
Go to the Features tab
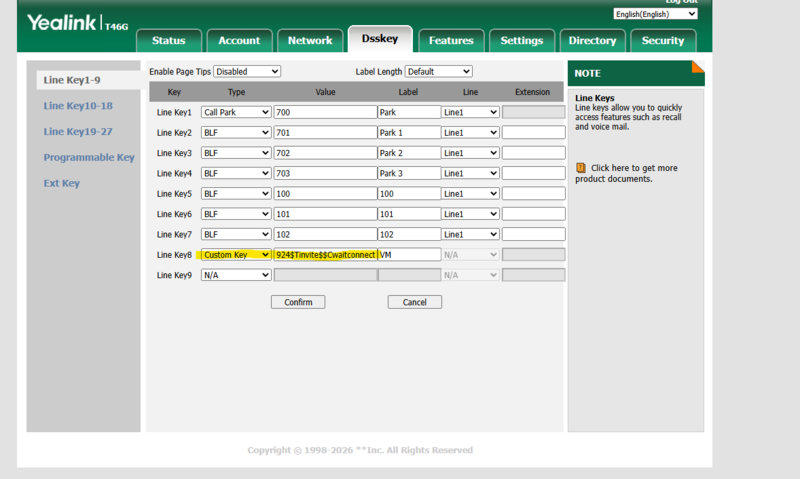[x=451, y=40]
